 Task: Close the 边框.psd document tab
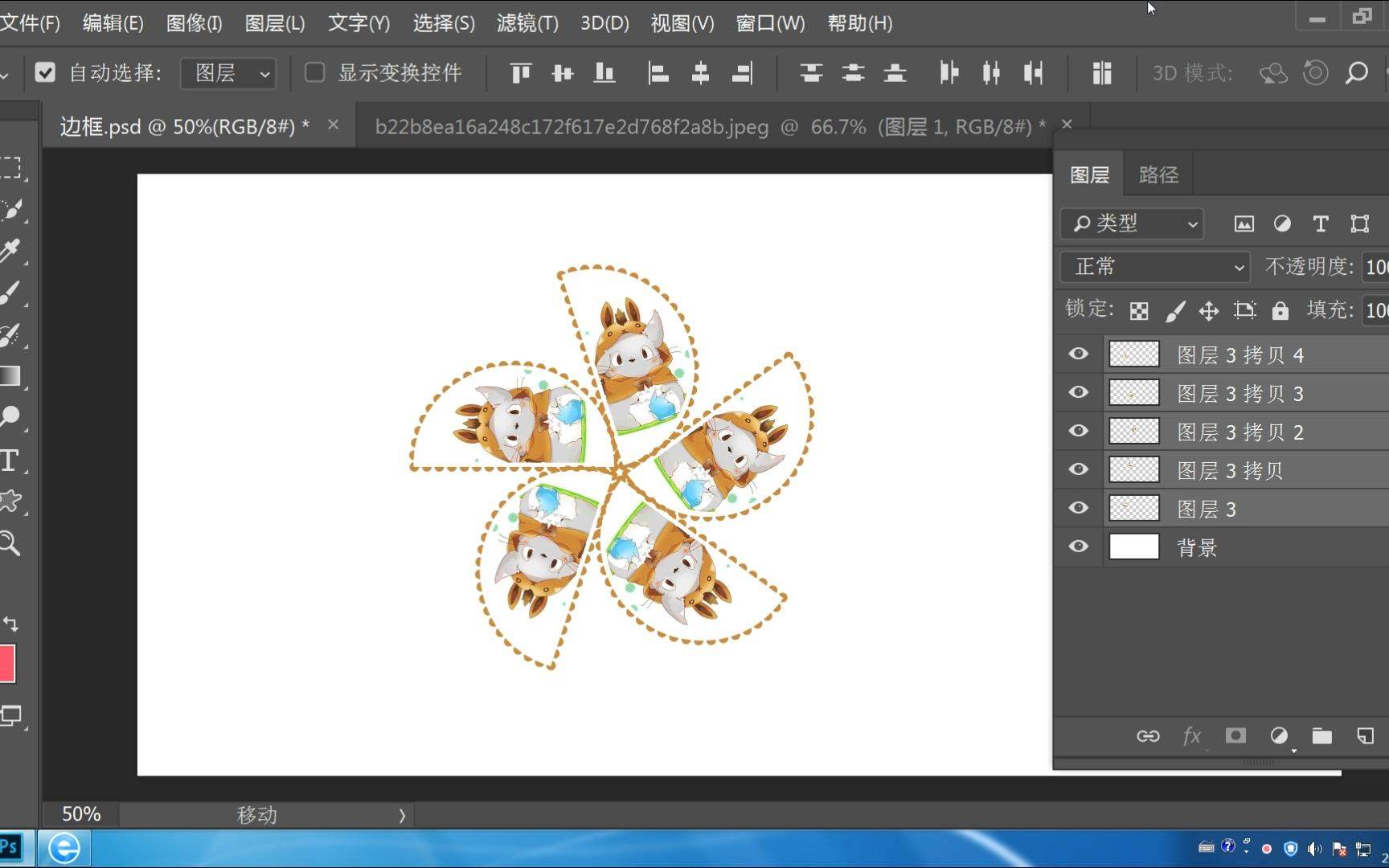[334, 125]
